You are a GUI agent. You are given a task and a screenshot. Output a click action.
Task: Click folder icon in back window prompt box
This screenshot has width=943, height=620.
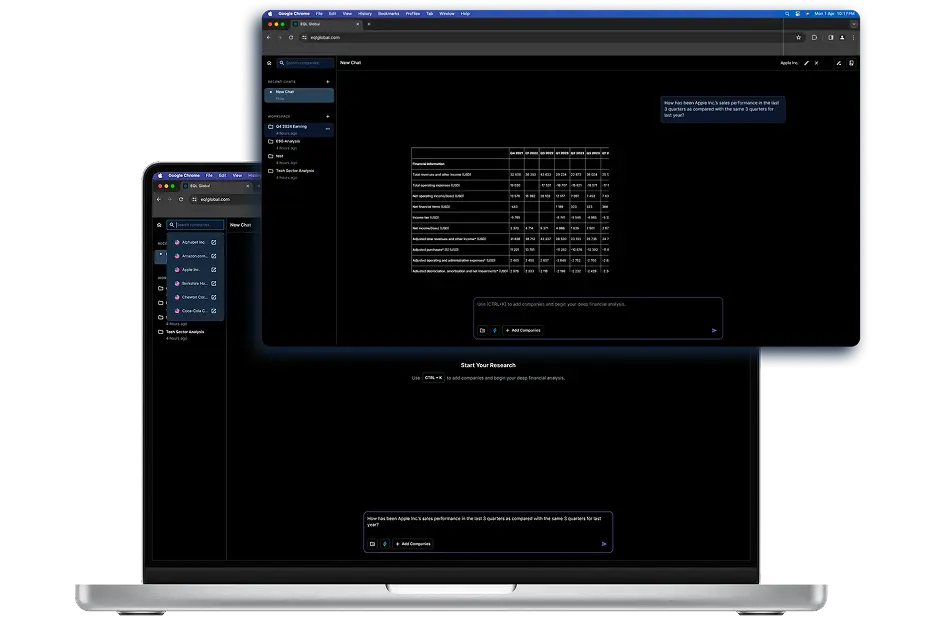click(372, 544)
